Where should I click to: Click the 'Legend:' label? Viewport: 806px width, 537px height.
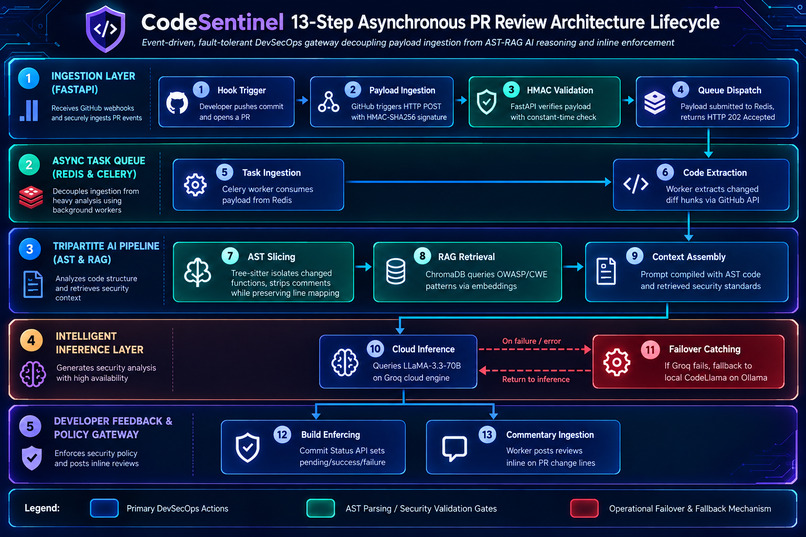click(x=42, y=508)
